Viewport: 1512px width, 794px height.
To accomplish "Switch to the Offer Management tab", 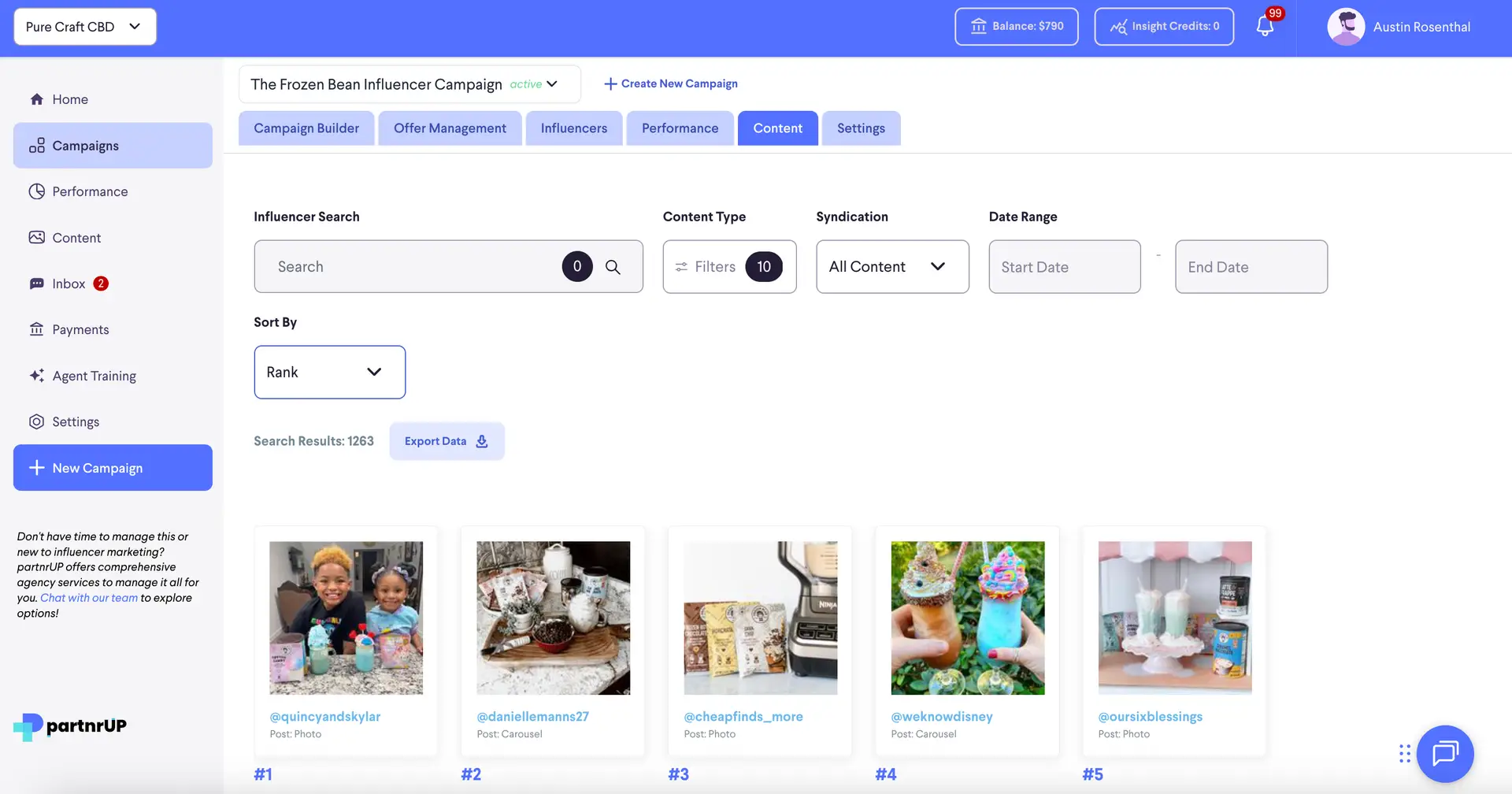I will click(450, 128).
